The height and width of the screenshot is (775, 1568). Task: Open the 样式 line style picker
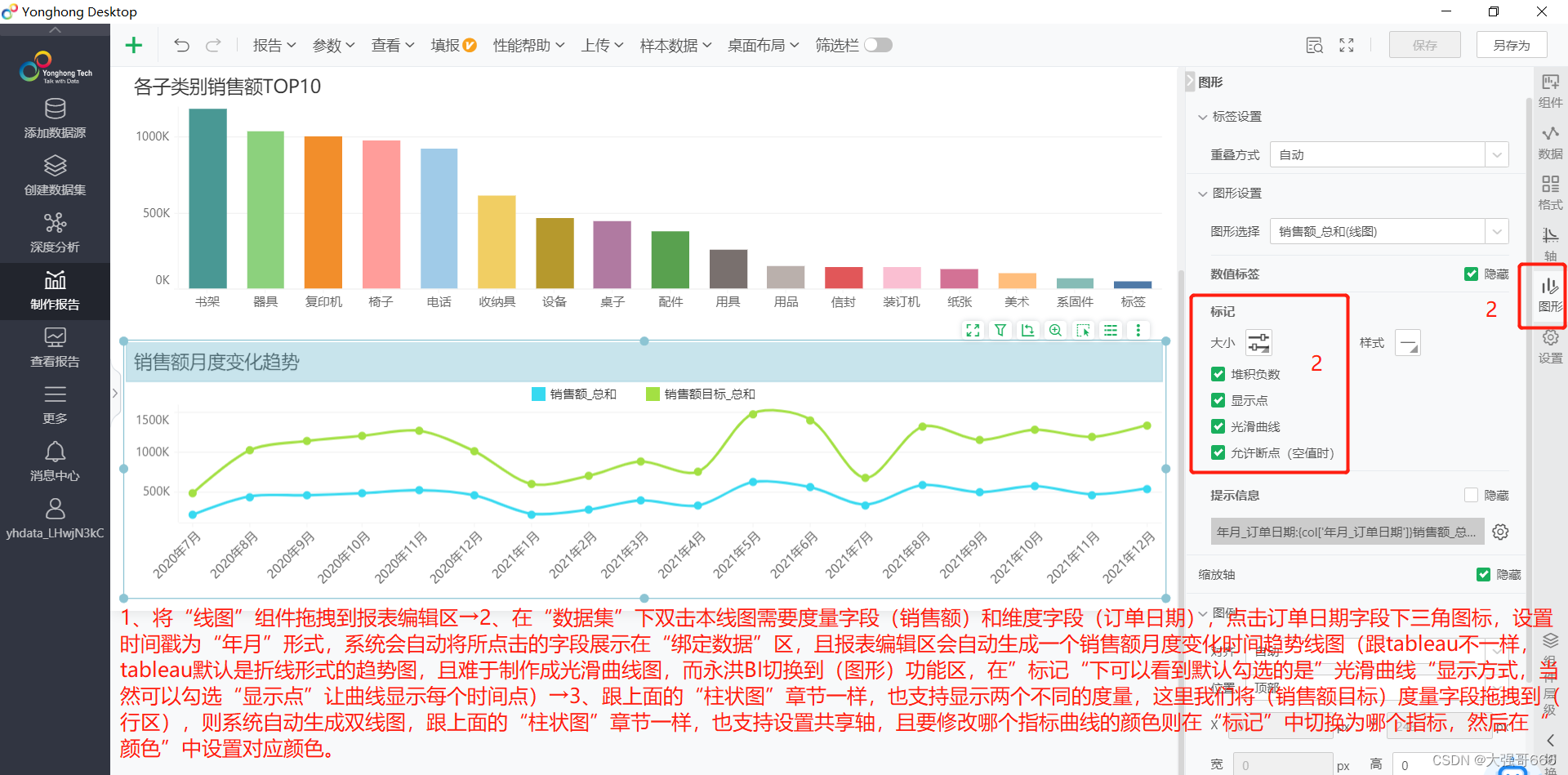pos(1408,343)
